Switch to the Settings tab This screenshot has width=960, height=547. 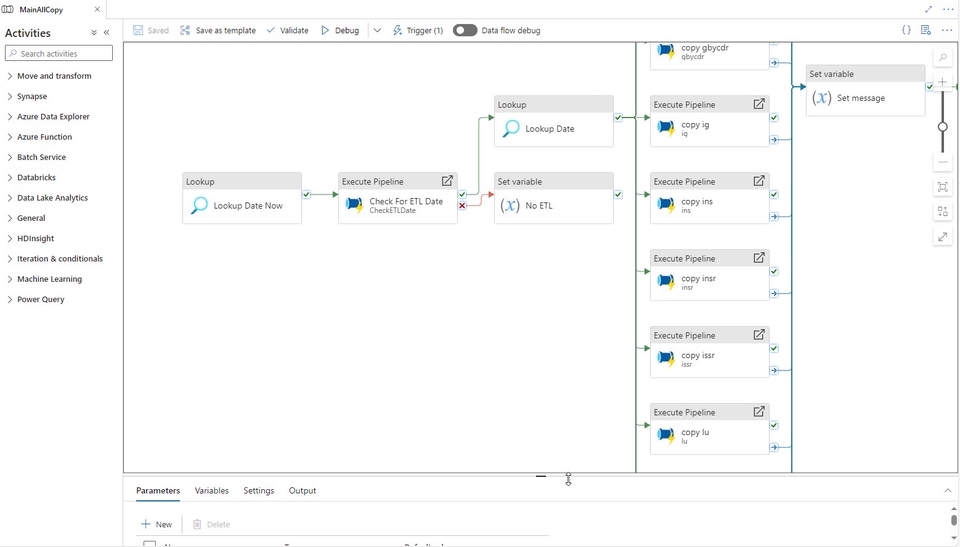point(259,491)
